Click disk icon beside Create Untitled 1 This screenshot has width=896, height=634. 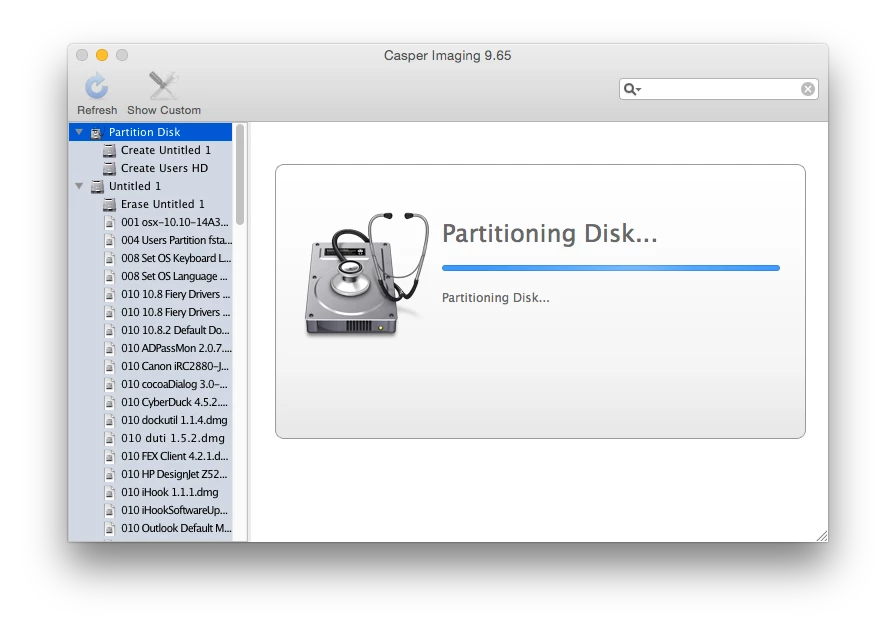pyautogui.click(x=109, y=150)
